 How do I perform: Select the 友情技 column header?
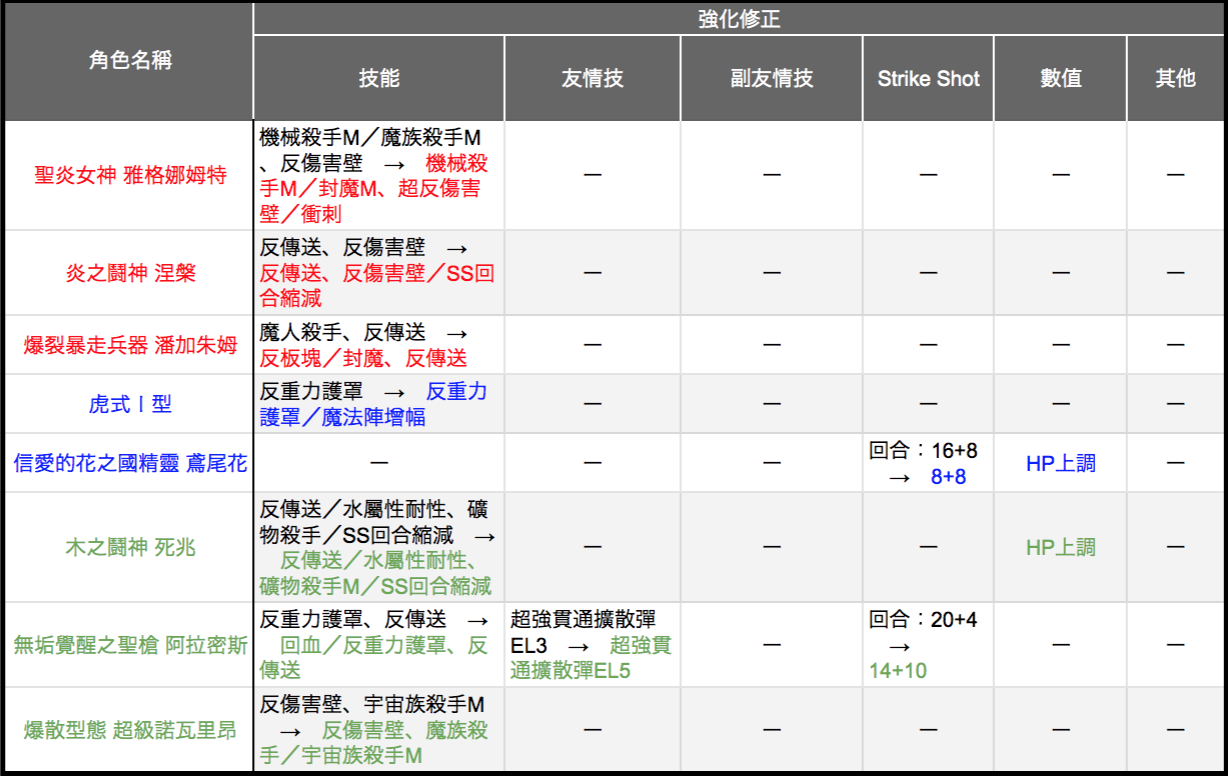[x=592, y=79]
